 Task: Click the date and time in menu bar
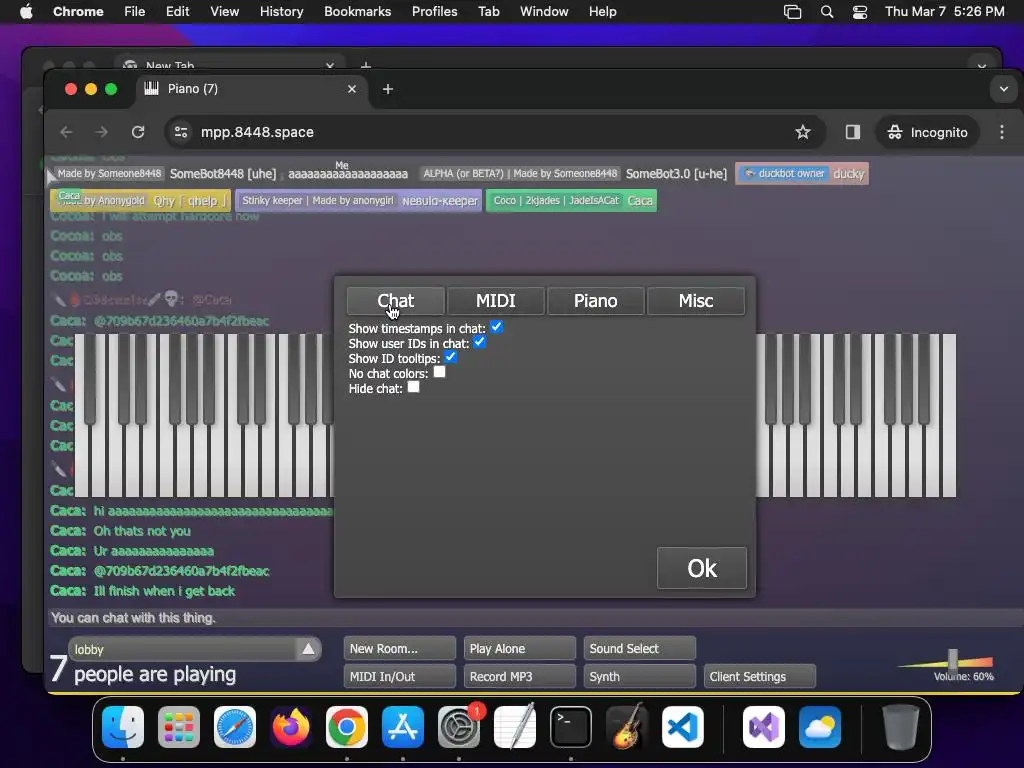click(x=944, y=12)
